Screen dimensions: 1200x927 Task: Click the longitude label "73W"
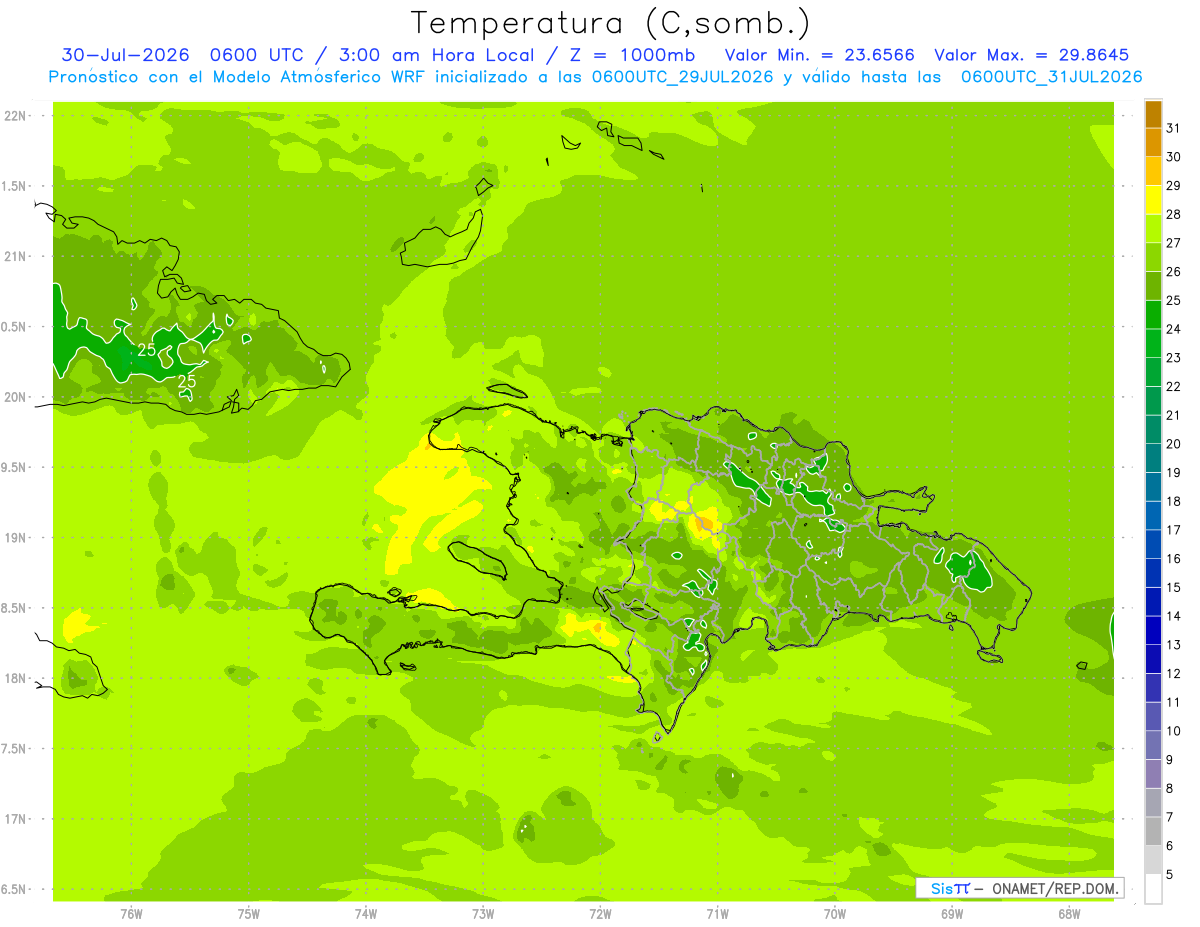483,913
